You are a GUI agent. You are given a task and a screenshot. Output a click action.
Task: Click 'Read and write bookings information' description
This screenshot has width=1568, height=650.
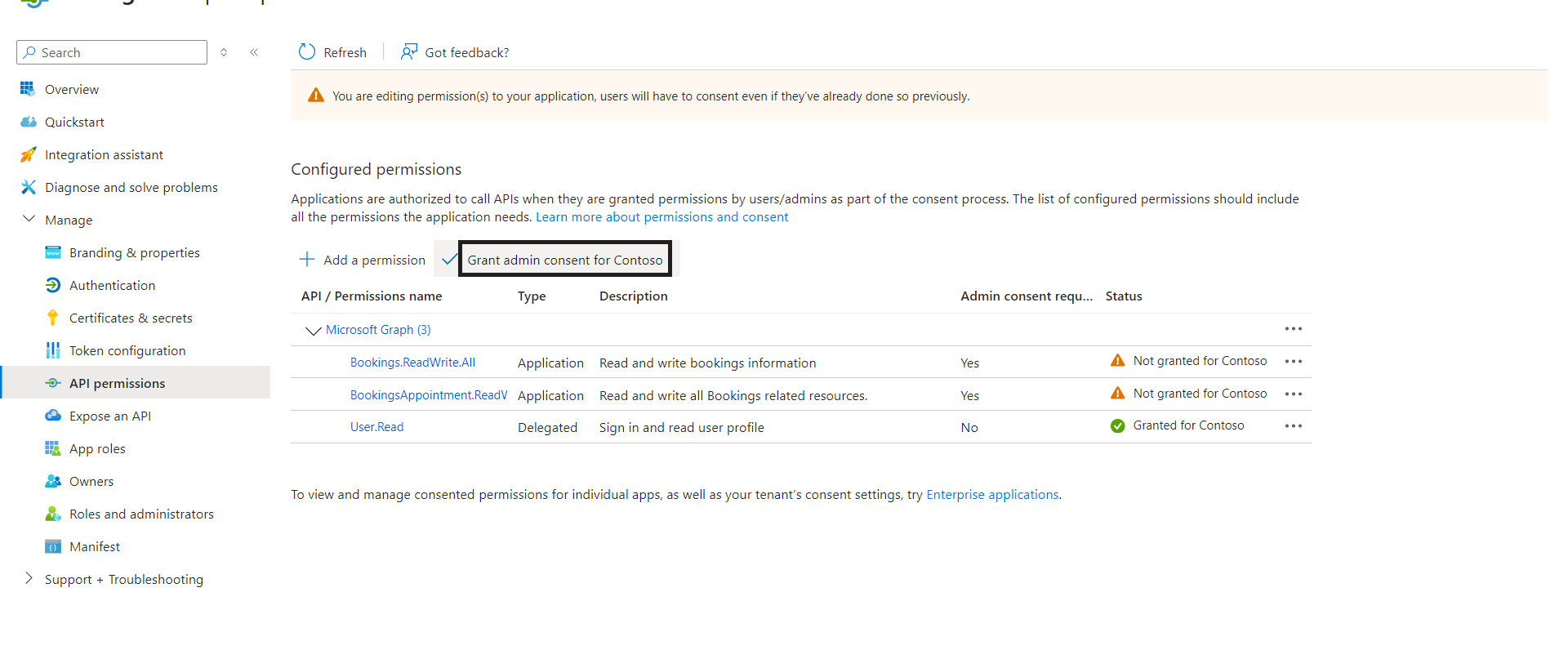pos(708,363)
